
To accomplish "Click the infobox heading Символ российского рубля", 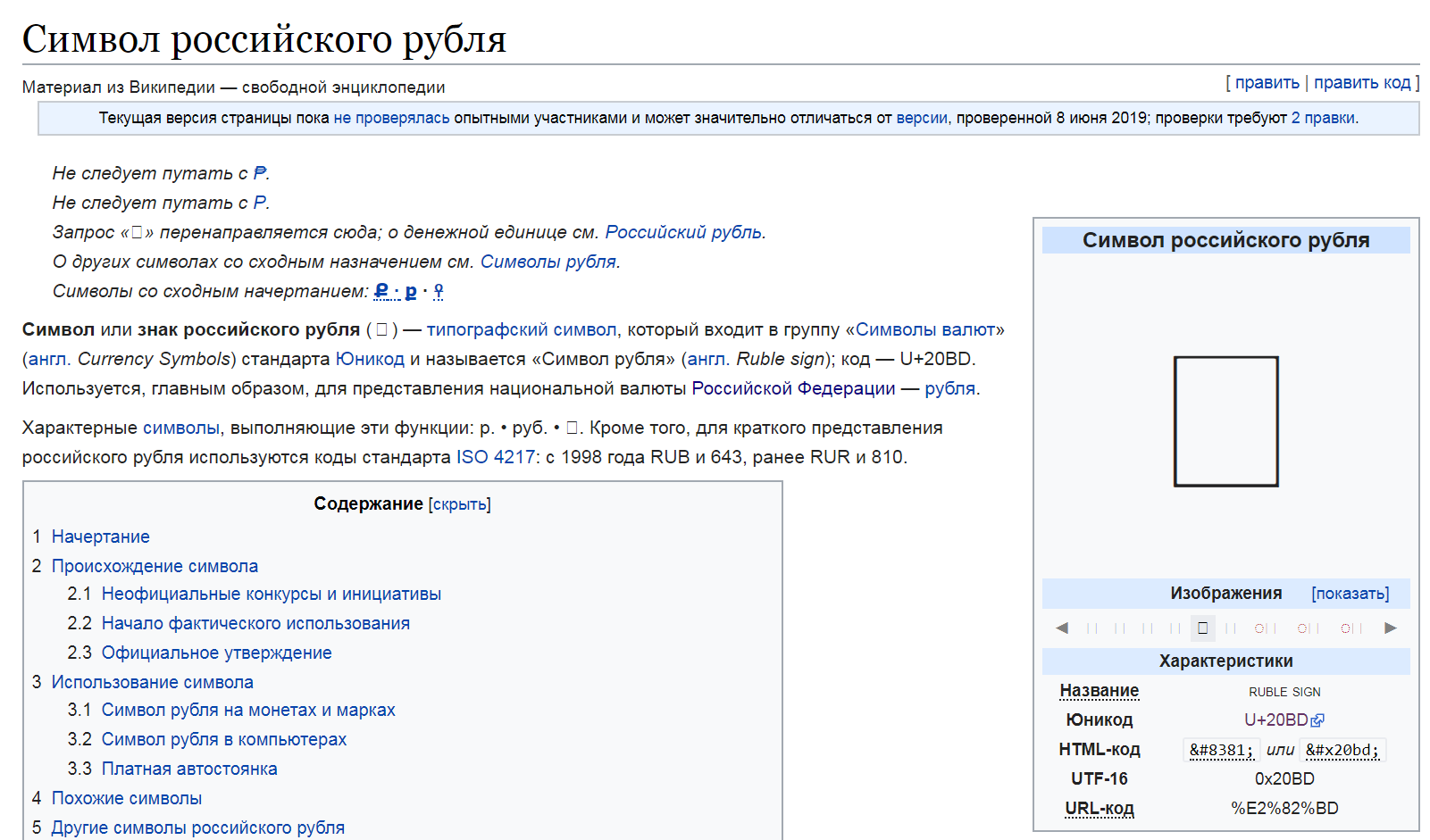I will (x=1226, y=240).
